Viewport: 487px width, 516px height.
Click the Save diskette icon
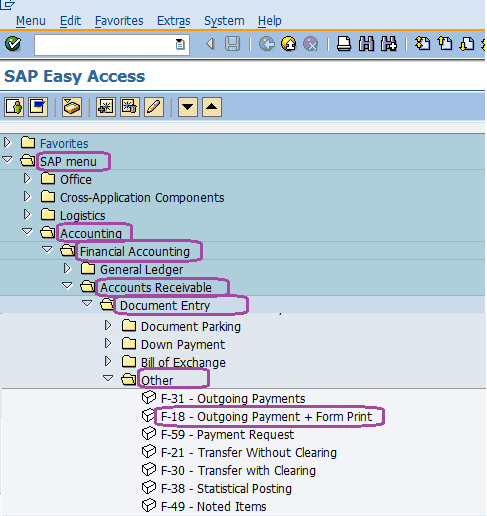pos(232,44)
